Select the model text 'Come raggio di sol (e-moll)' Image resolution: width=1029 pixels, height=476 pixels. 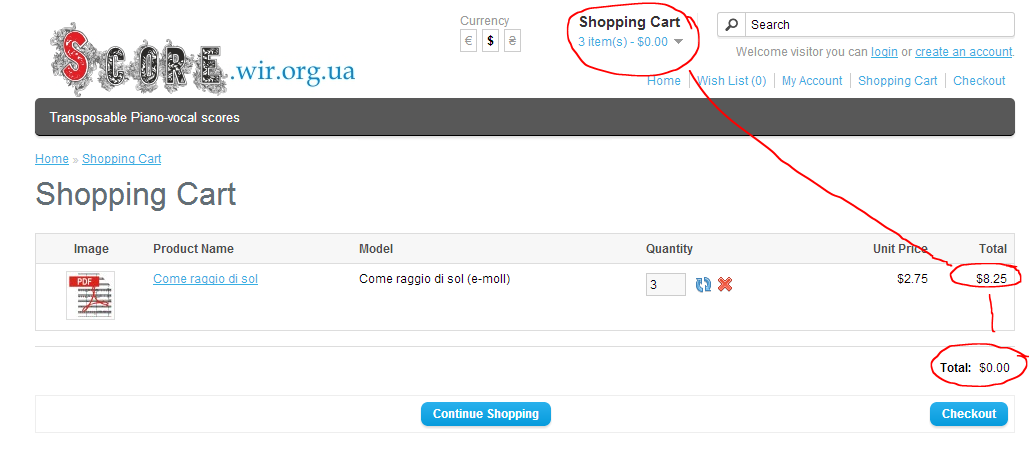pyautogui.click(x=434, y=278)
